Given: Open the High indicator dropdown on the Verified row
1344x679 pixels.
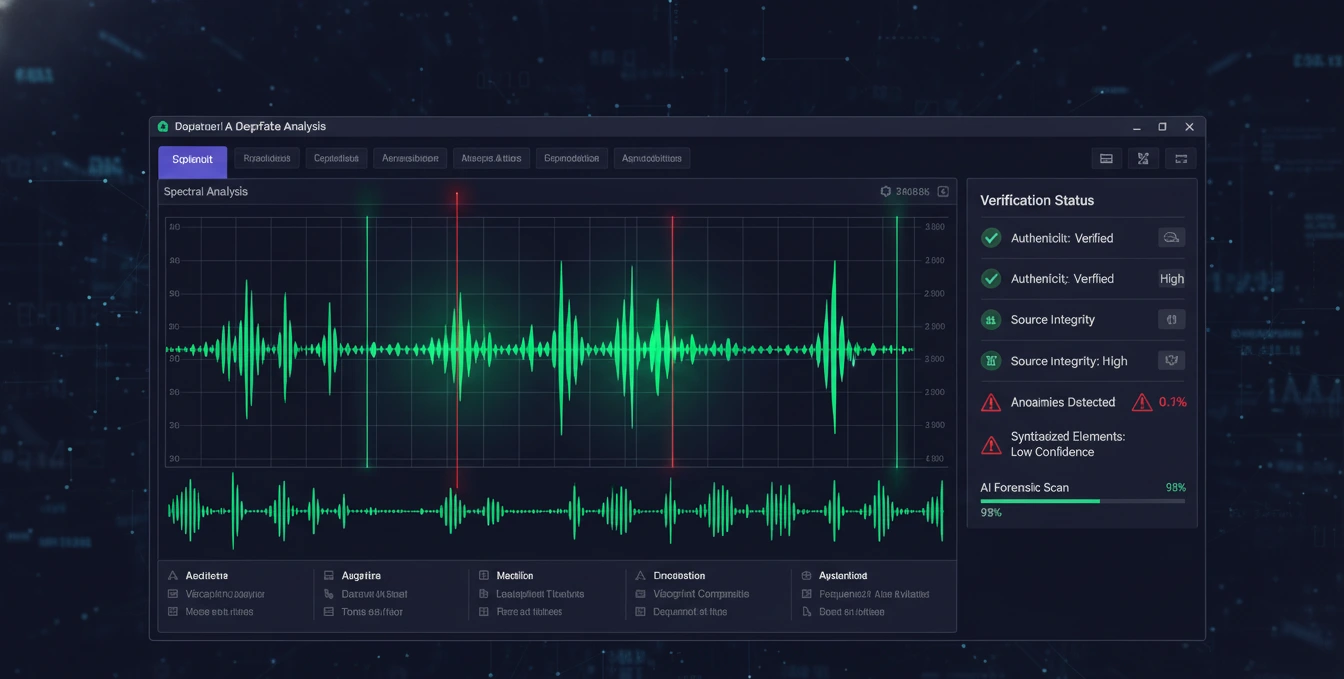Looking at the screenshot, I should click(x=1171, y=278).
